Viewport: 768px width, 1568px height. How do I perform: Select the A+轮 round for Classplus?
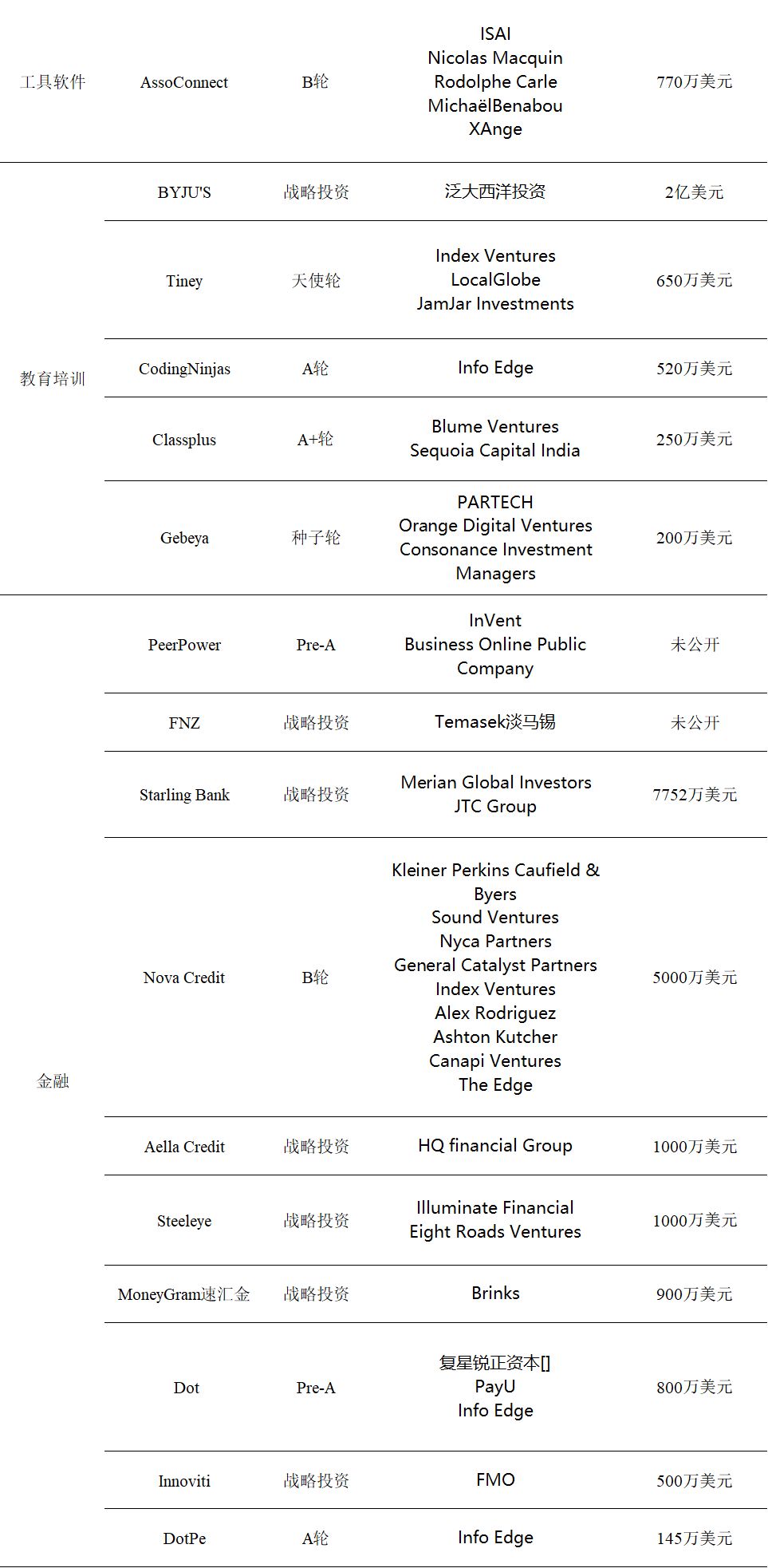pyautogui.click(x=316, y=440)
